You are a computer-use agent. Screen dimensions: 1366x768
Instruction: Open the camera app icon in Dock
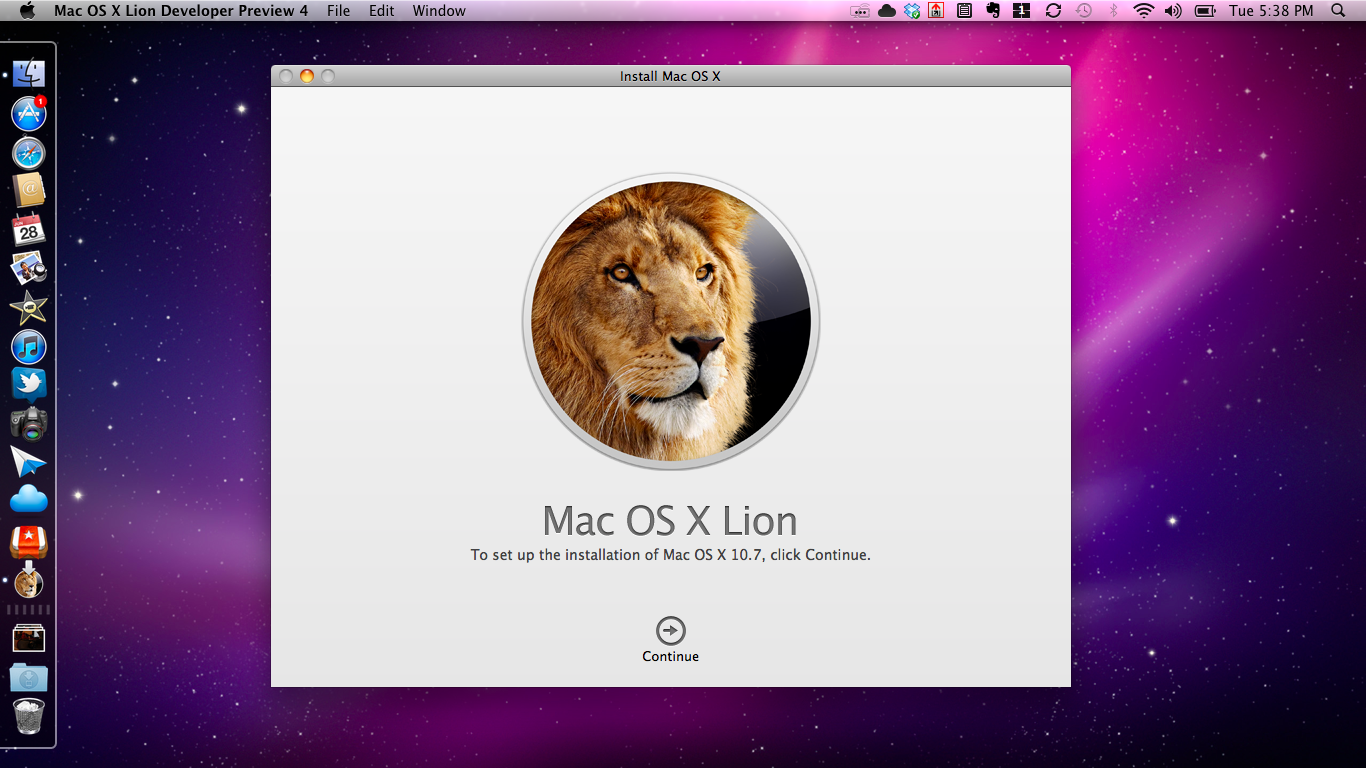(x=29, y=424)
